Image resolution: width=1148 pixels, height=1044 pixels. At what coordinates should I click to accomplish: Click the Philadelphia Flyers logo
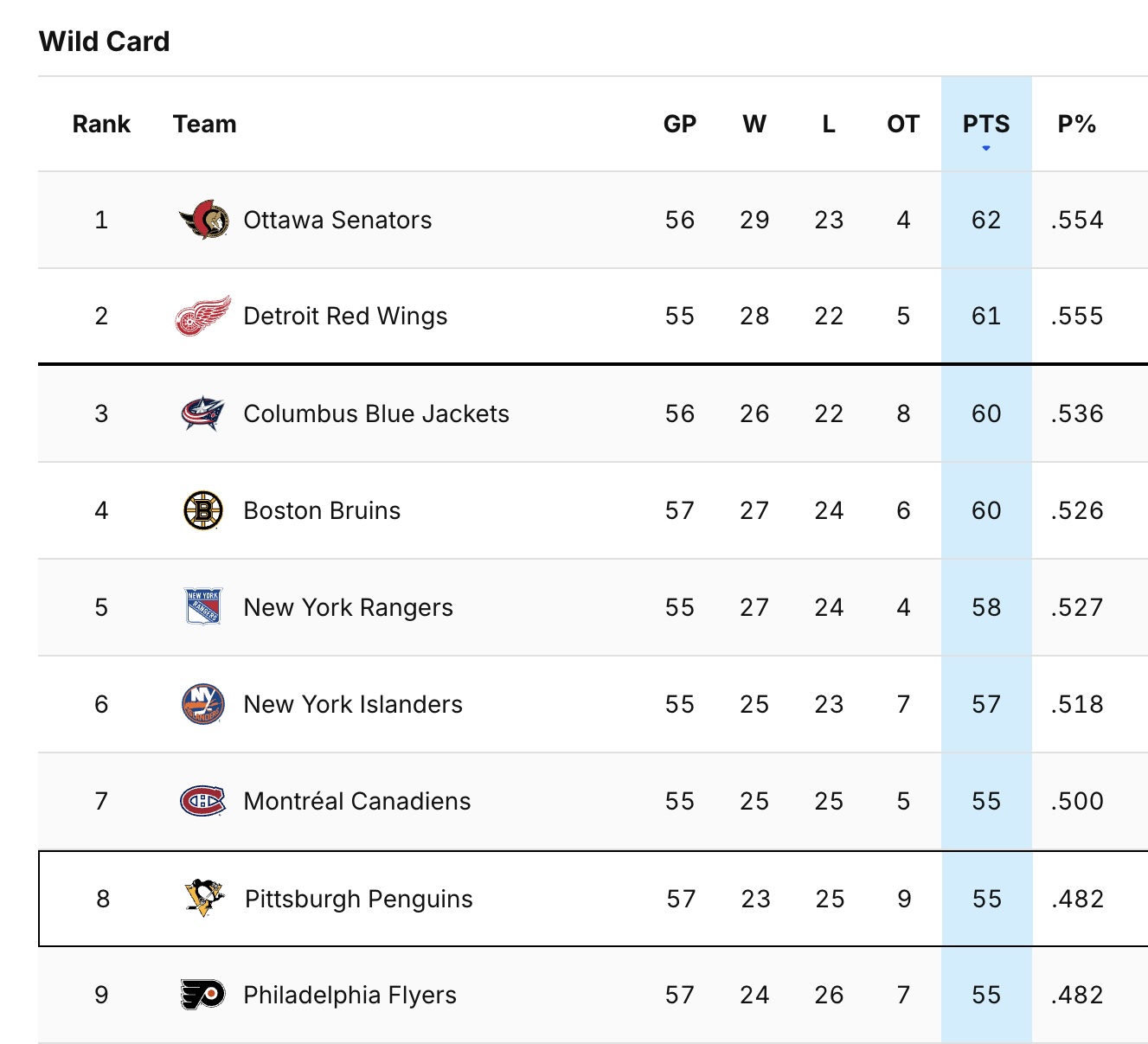[x=203, y=995]
